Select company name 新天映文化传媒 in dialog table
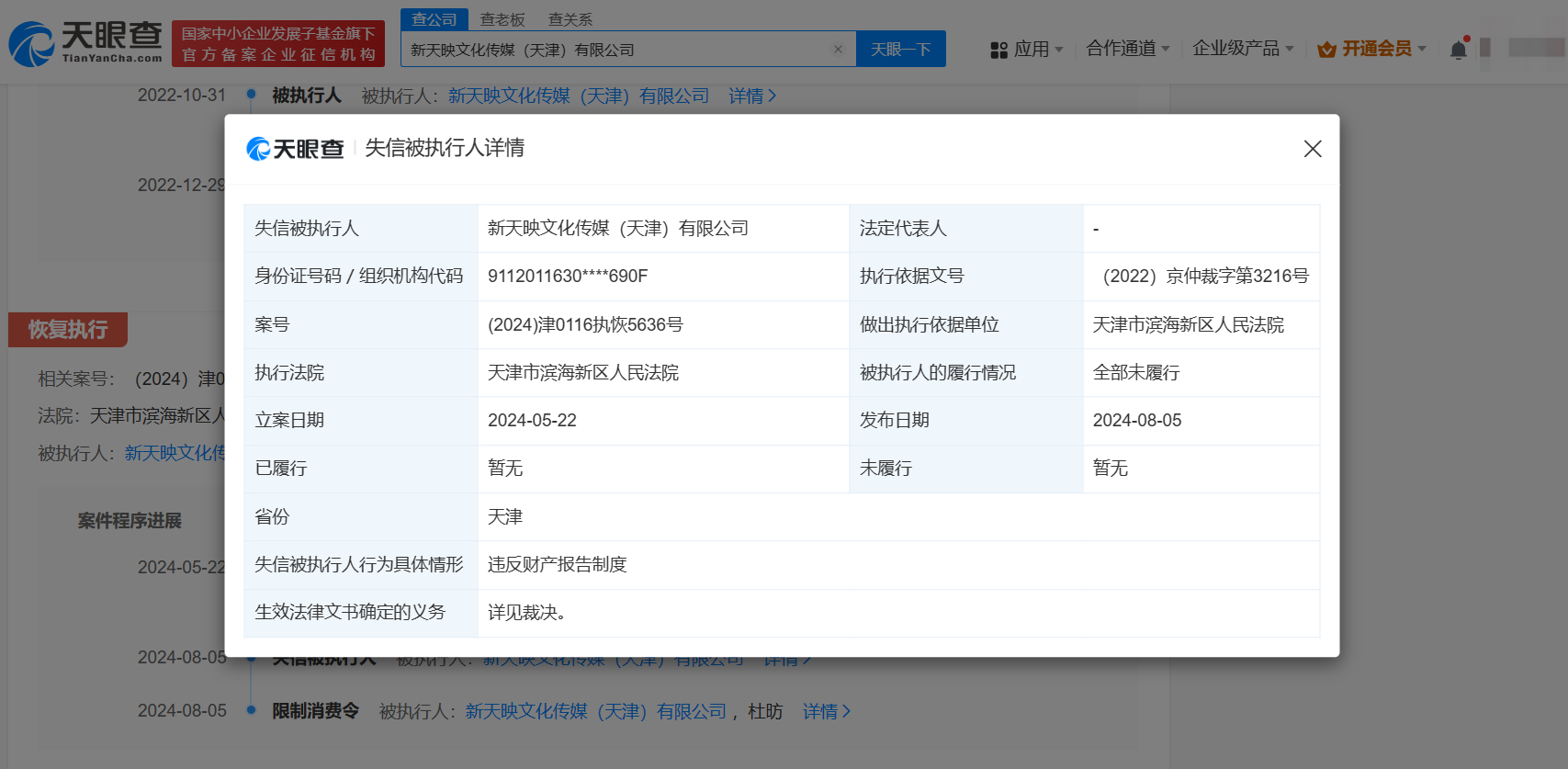The image size is (1568, 769). [x=618, y=228]
